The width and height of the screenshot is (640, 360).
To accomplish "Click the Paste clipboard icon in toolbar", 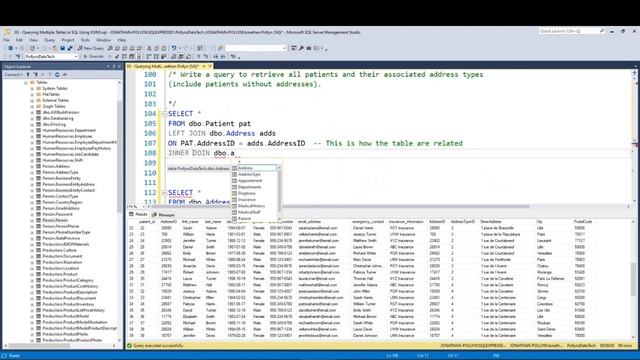I will [x=164, y=48].
